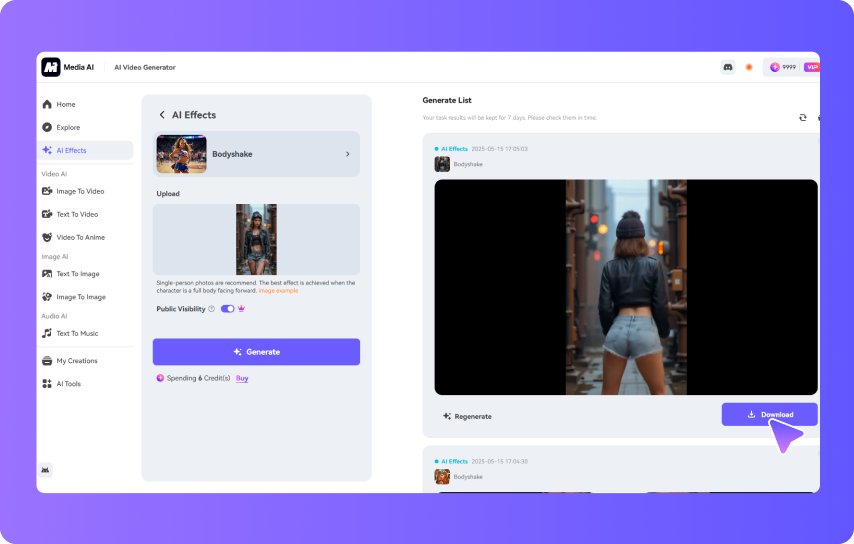
Task: Open Explore from the compass icon
Action: 47,127
